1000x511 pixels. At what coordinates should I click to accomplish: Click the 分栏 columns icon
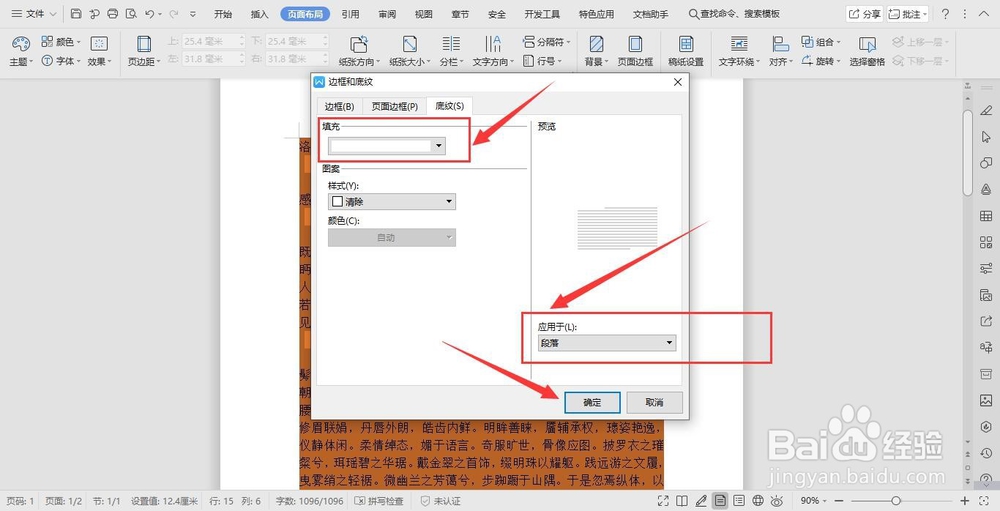[x=451, y=43]
